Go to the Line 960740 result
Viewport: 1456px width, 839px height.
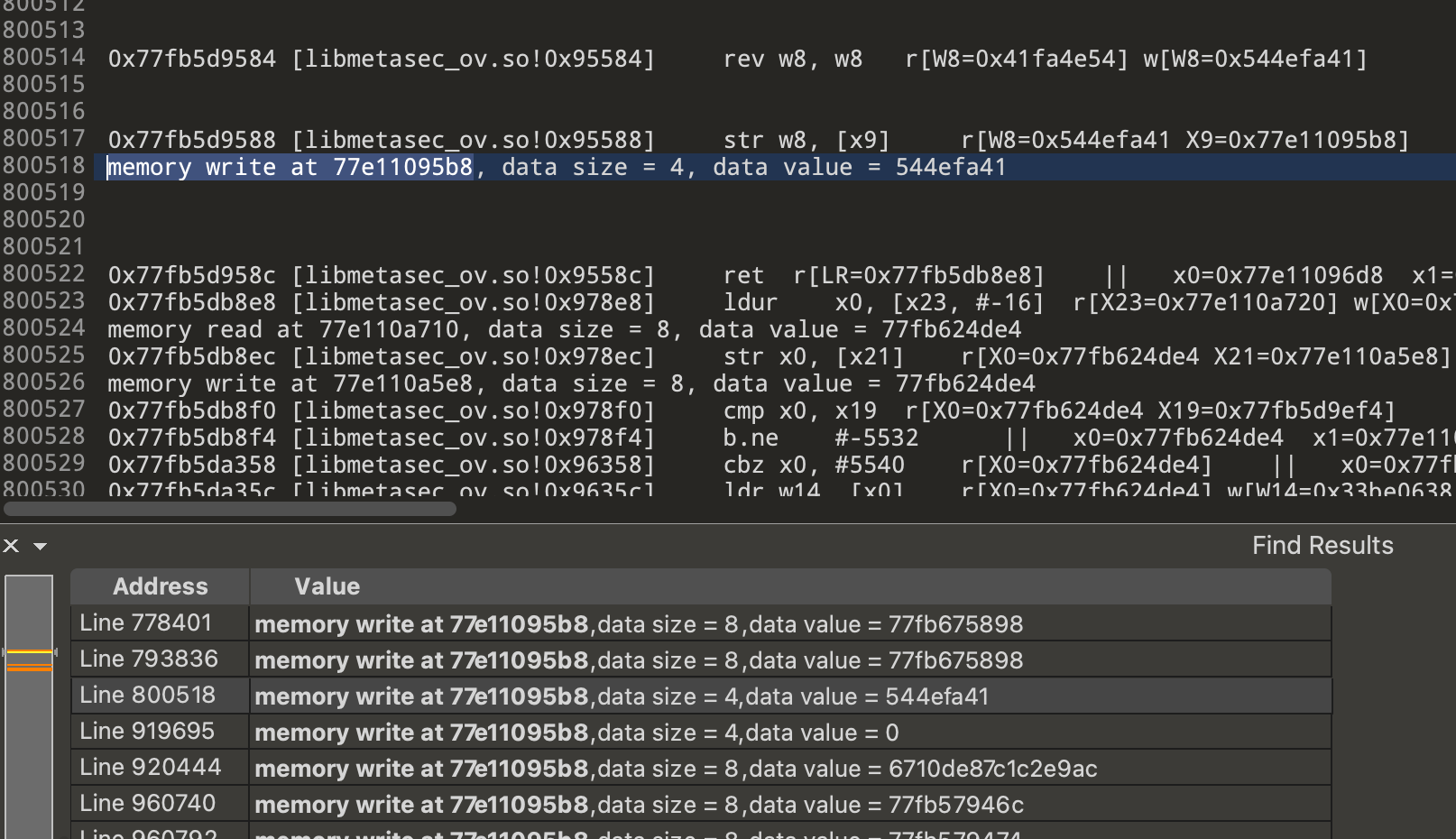coord(148,804)
